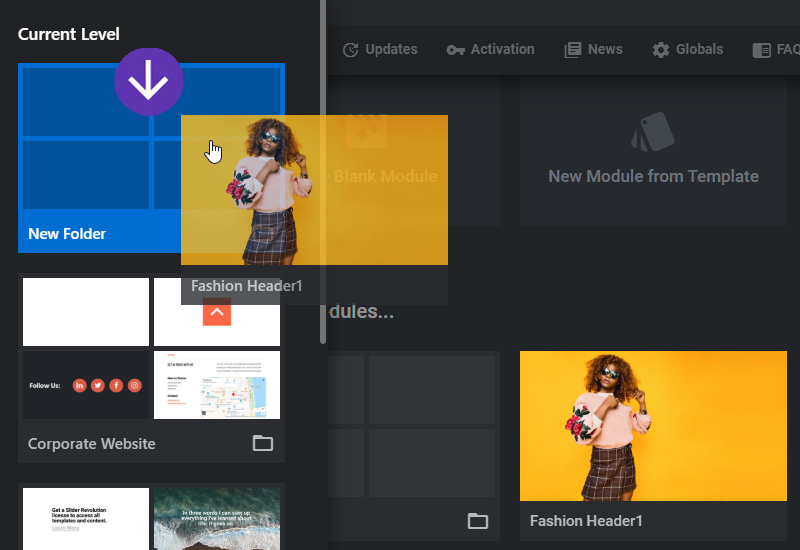The height and width of the screenshot is (550, 800).
Task: Click New Module from Template card
Action: point(653,151)
